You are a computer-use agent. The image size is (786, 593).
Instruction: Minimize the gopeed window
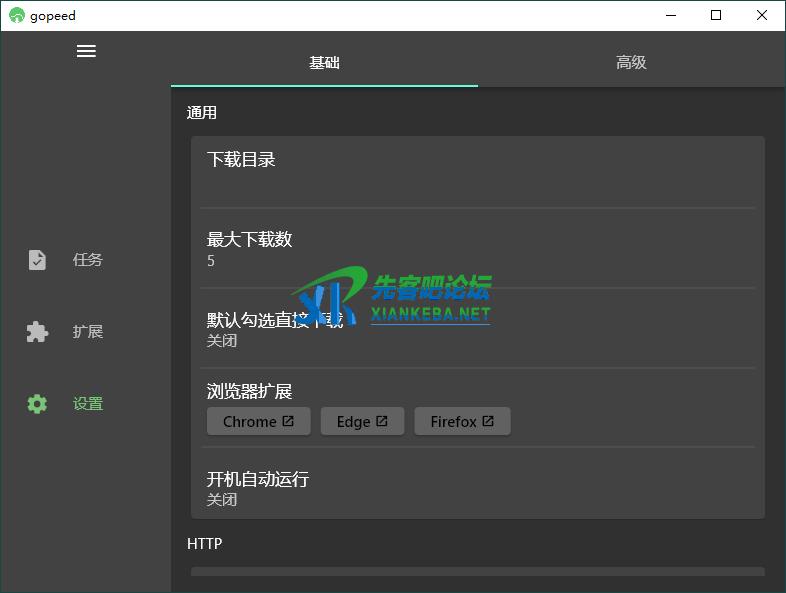tap(670, 15)
